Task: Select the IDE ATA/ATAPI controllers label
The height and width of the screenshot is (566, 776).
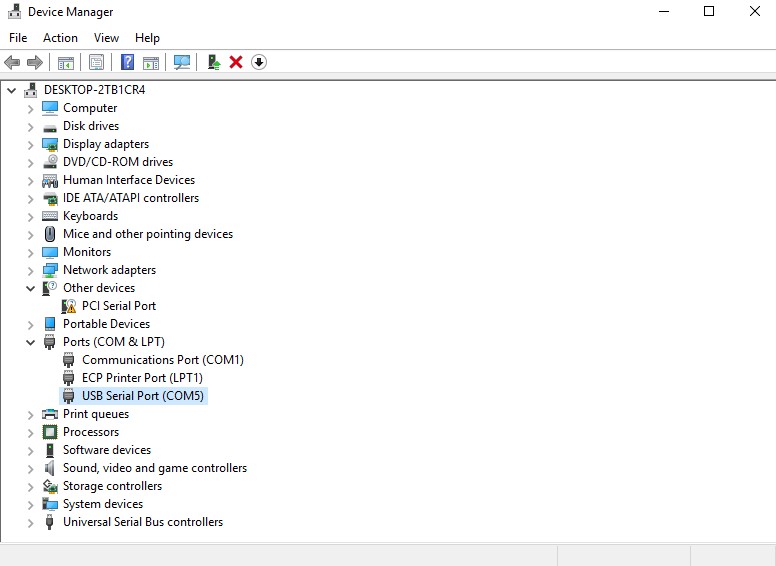Action: click(131, 198)
